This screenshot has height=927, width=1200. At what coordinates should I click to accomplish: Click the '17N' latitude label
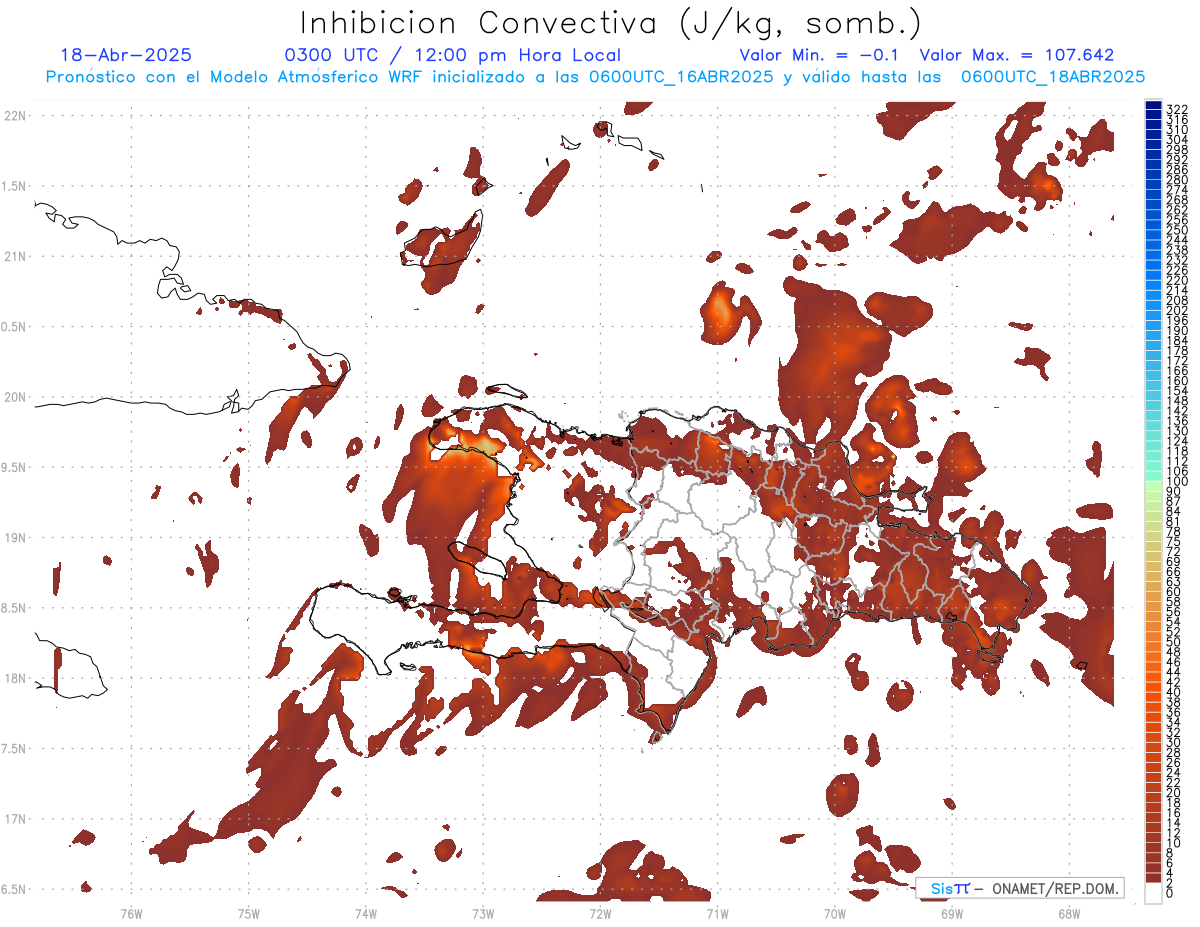coord(15,818)
